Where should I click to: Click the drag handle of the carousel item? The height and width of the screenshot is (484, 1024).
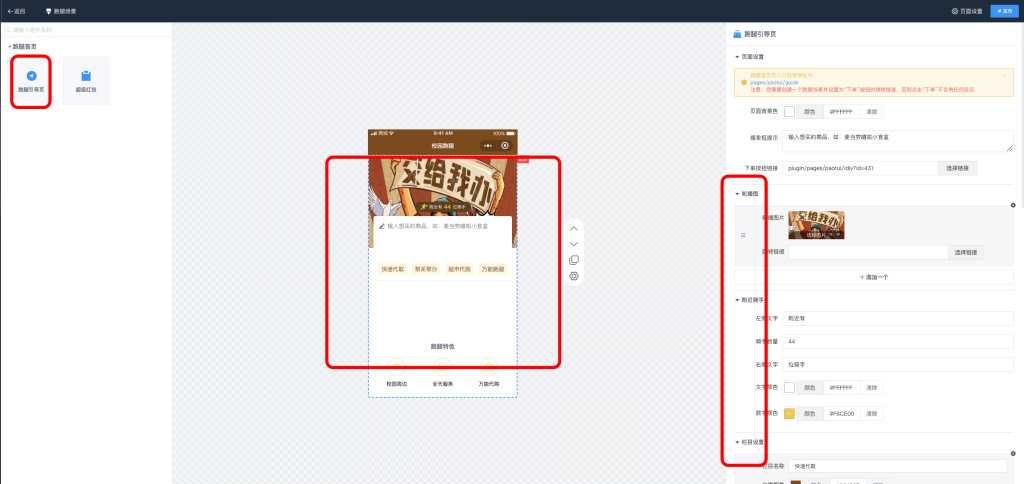(741, 235)
